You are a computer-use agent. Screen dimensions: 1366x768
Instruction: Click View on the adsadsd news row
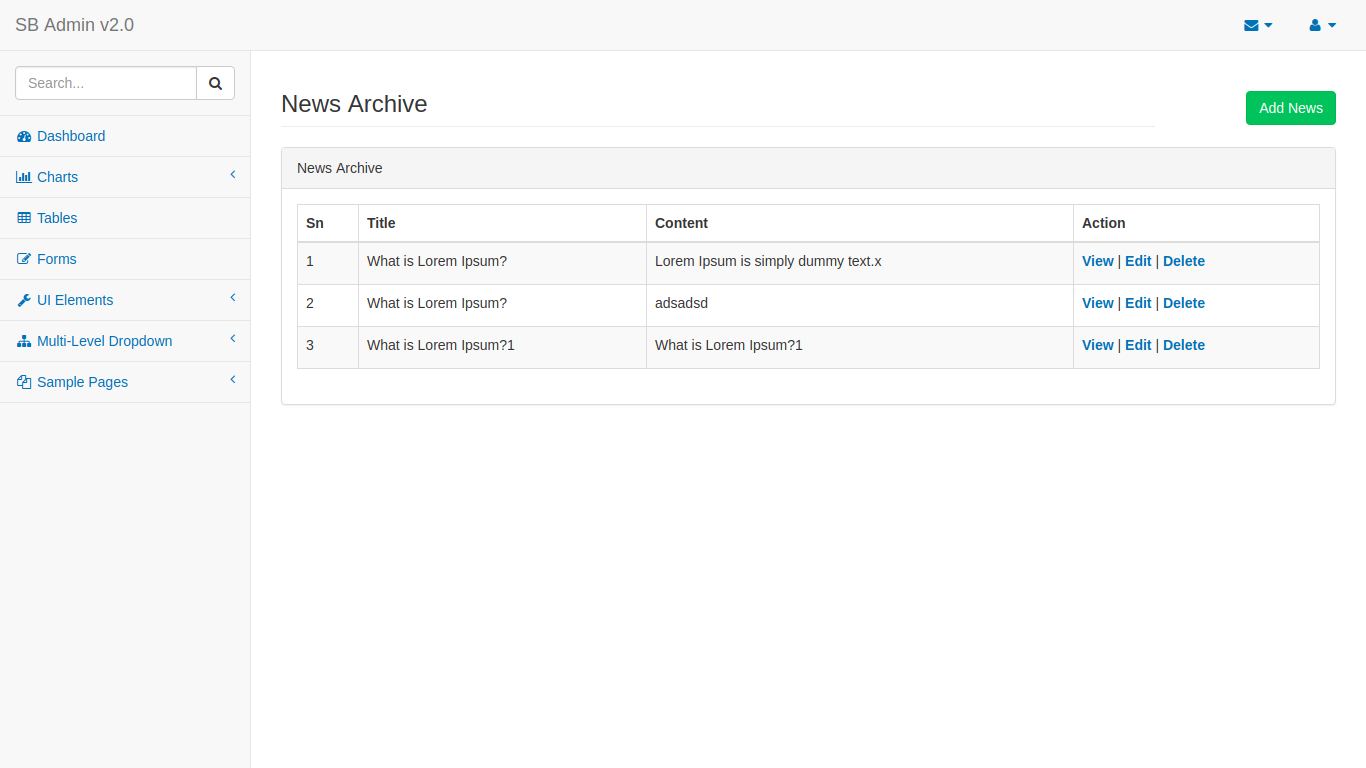click(1097, 303)
